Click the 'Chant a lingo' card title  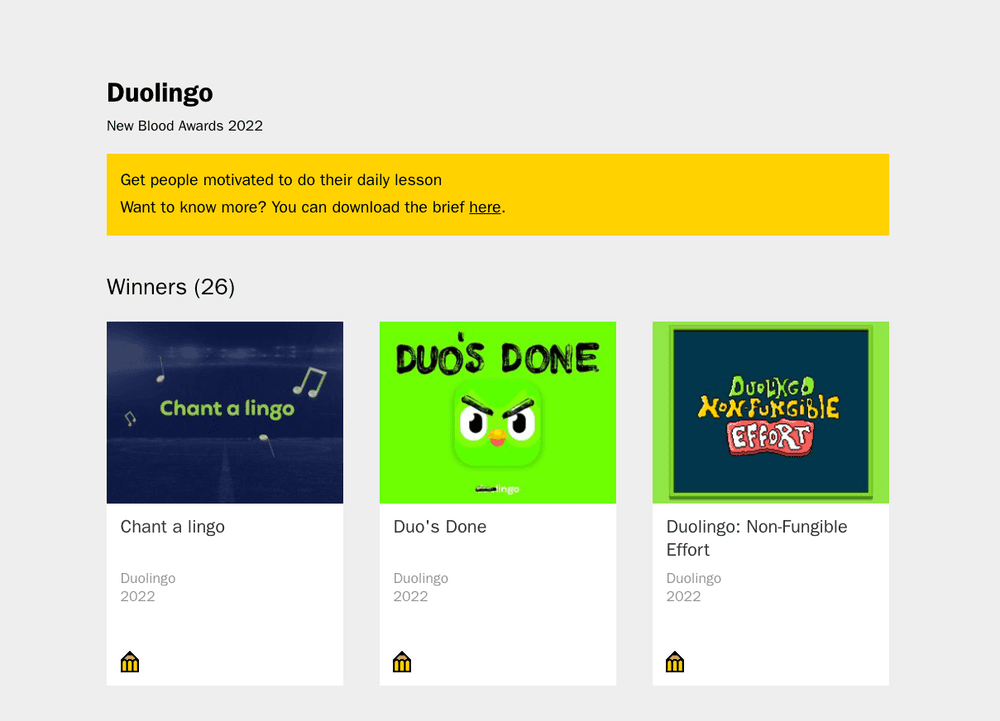(x=173, y=527)
